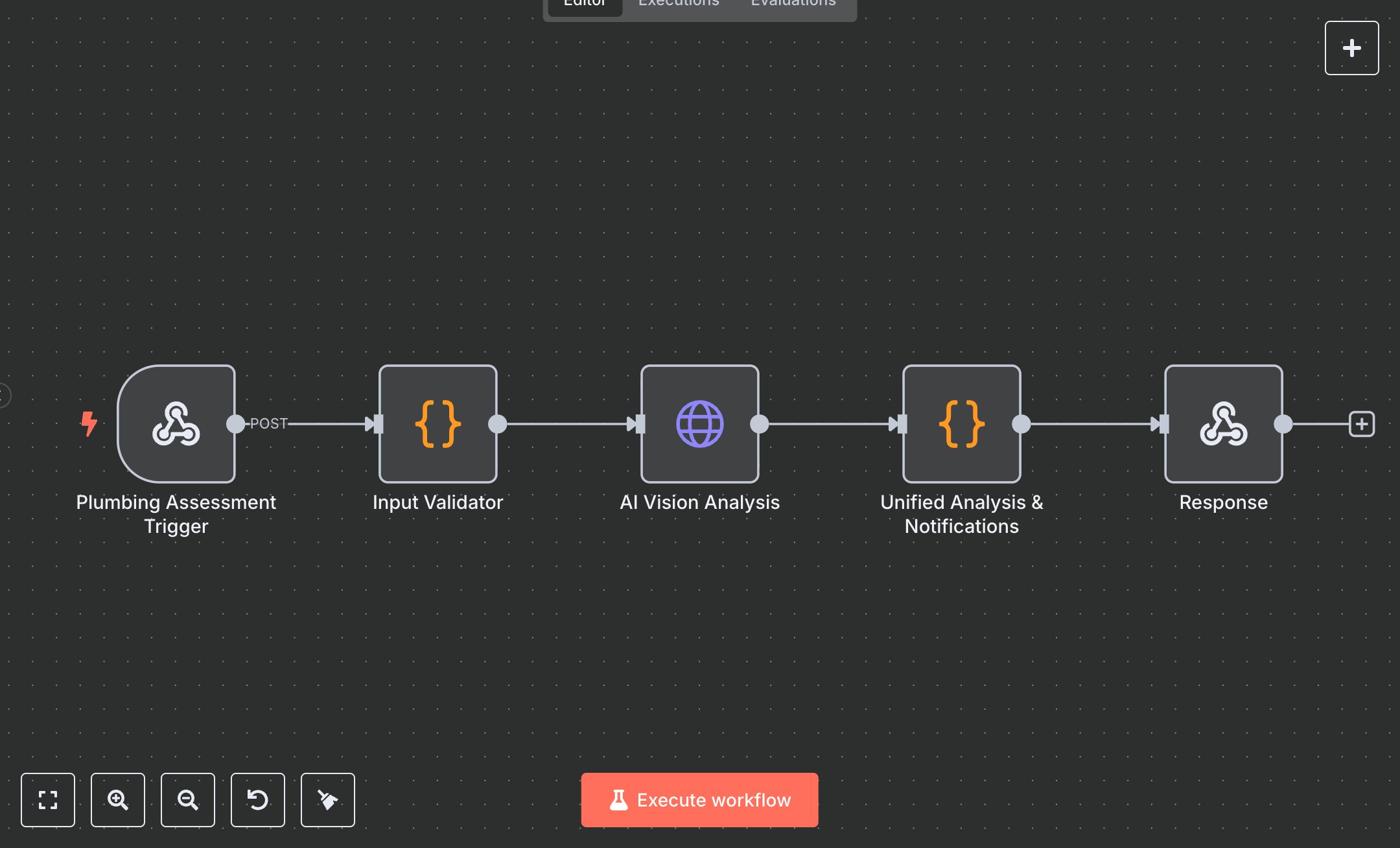The image size is (1400, 848).
Task: Open the Input Validator code node
Action: tap(437, 424)
